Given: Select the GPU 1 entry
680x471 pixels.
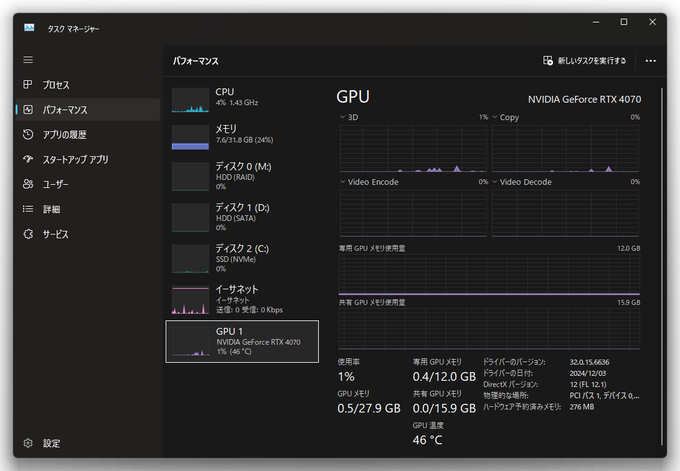Looking at the screenshot, I should (x=242, y=341).
